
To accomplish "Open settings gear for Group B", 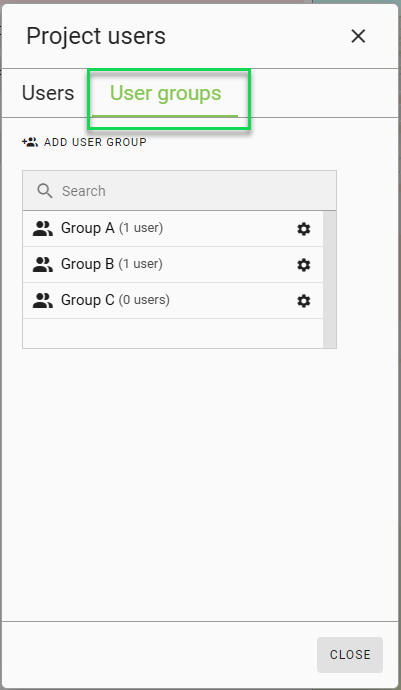I will click(x=304, y=265).
